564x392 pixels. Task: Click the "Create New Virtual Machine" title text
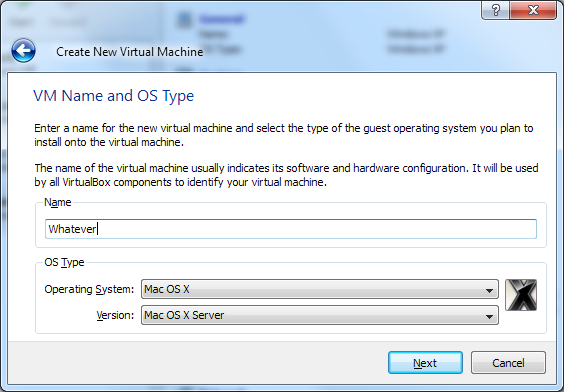[x=129, y=52]
